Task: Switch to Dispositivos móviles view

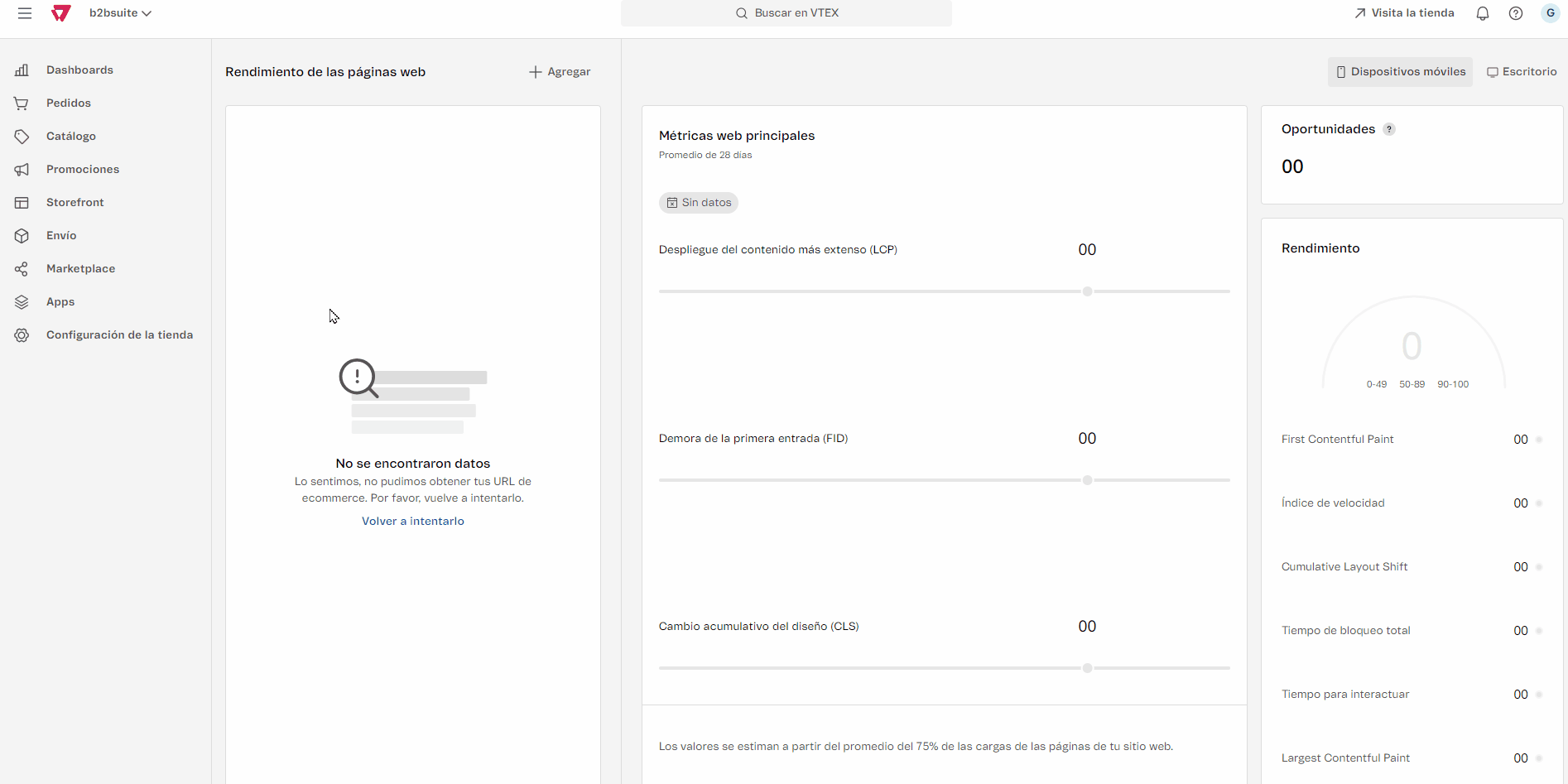Action: (x=1400, y=72)
